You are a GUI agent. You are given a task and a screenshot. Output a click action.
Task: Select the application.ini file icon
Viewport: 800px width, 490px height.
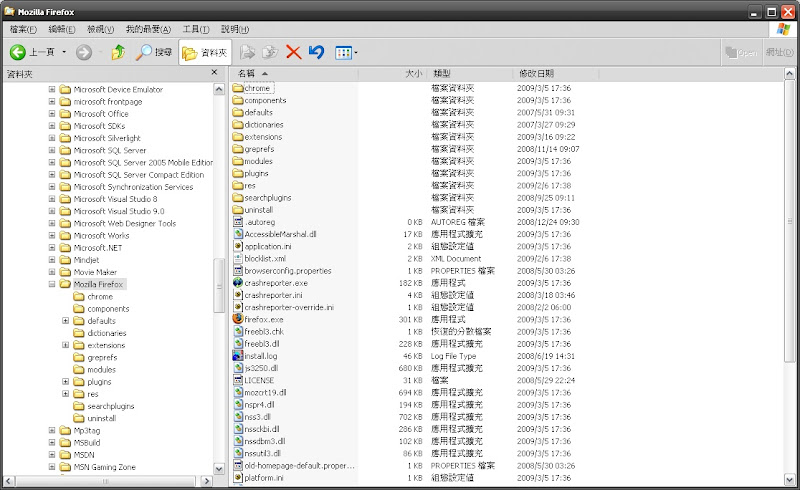[238, 246]
